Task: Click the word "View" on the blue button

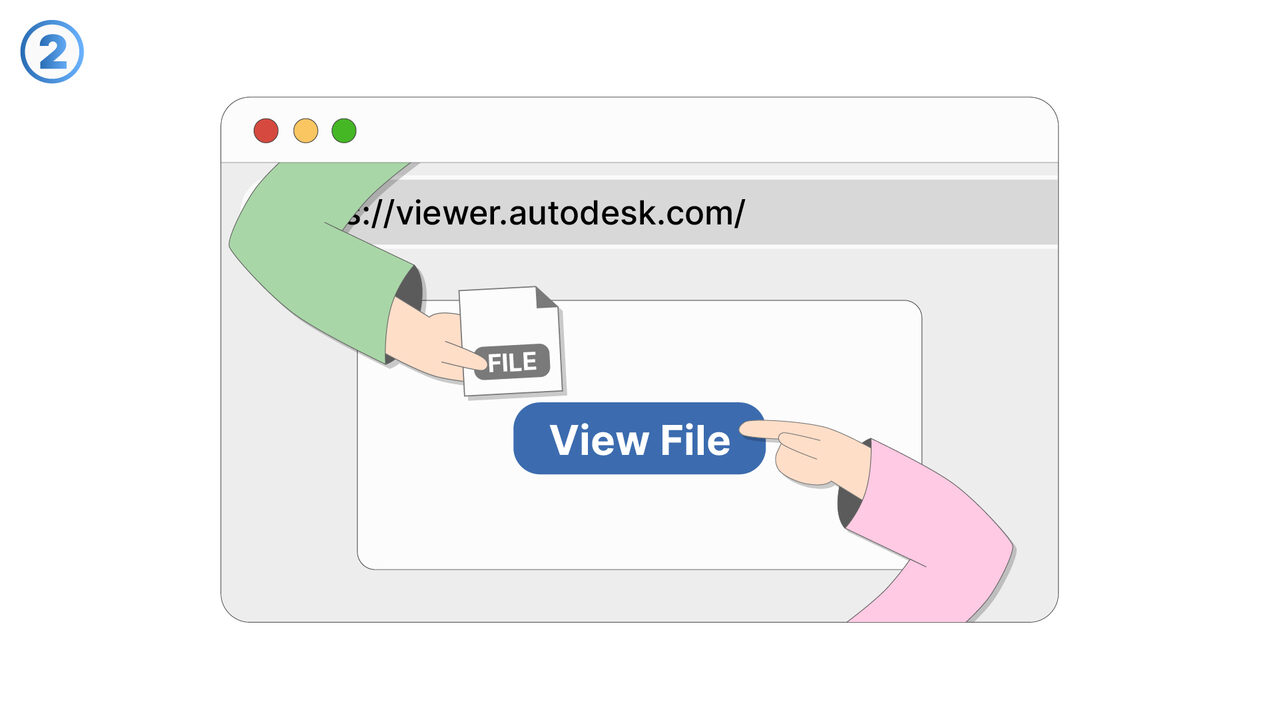Action: pyautogui.click(x=591, y=439)
